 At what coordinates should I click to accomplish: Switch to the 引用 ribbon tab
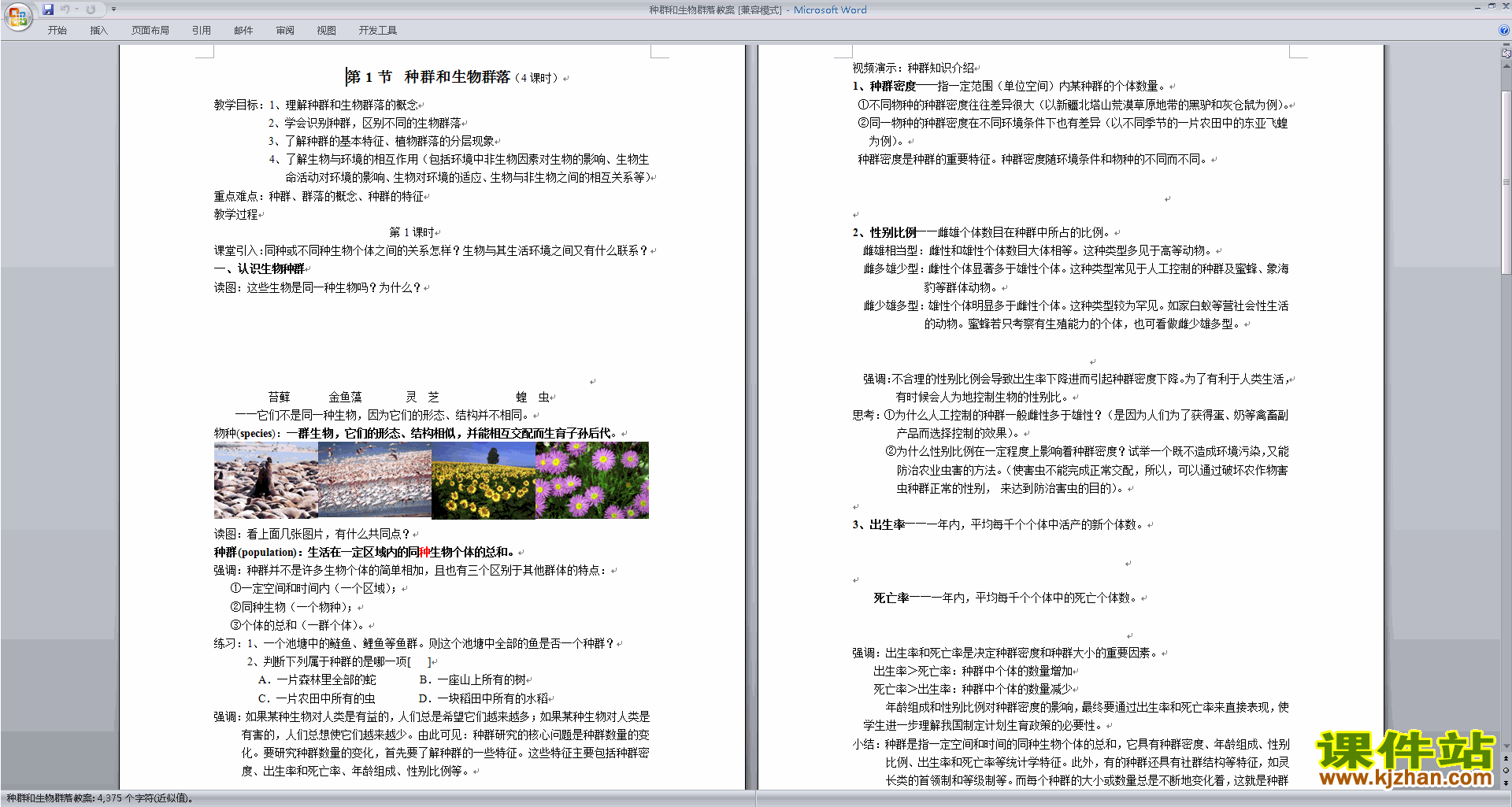202,31
